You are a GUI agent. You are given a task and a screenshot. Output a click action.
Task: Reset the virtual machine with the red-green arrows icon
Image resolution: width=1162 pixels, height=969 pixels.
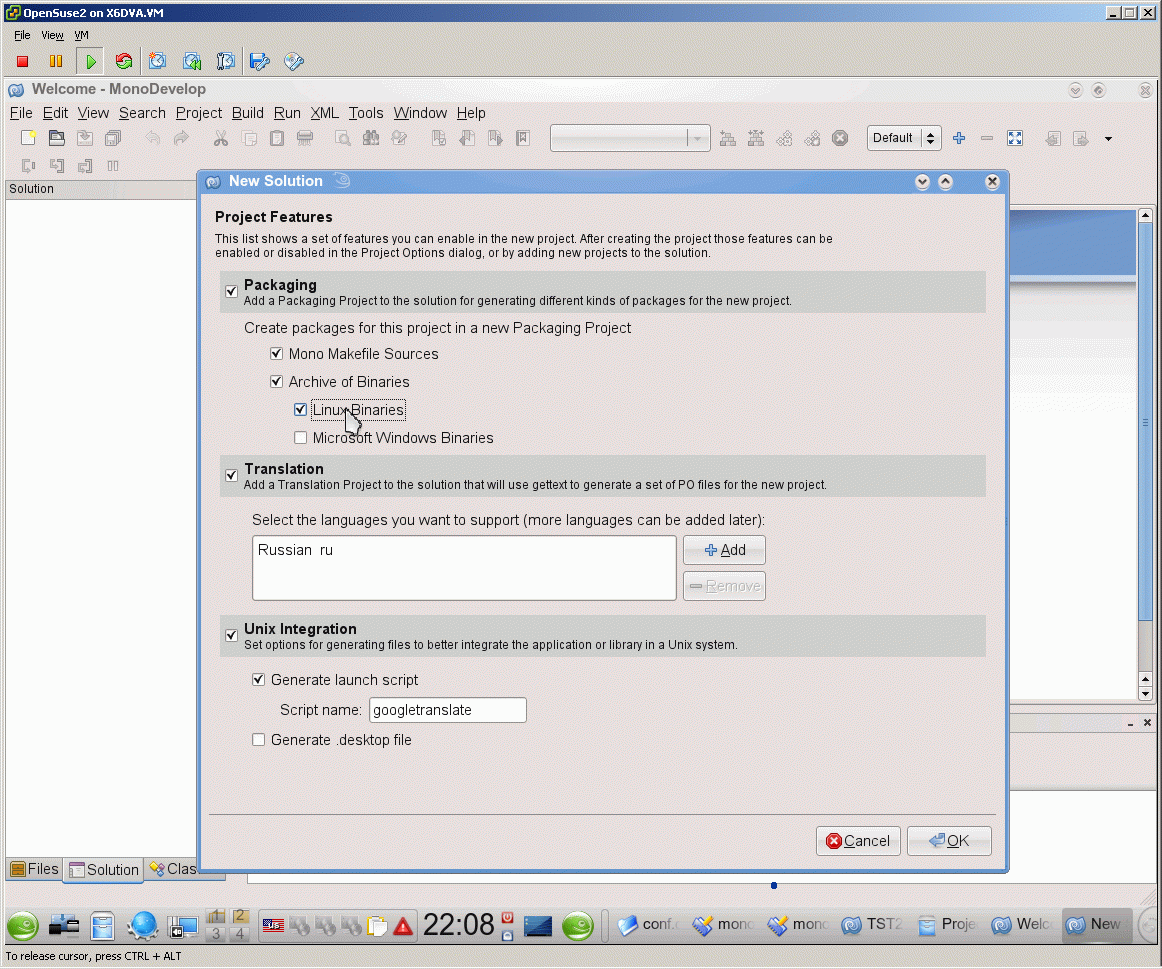[x=124, y=61]
